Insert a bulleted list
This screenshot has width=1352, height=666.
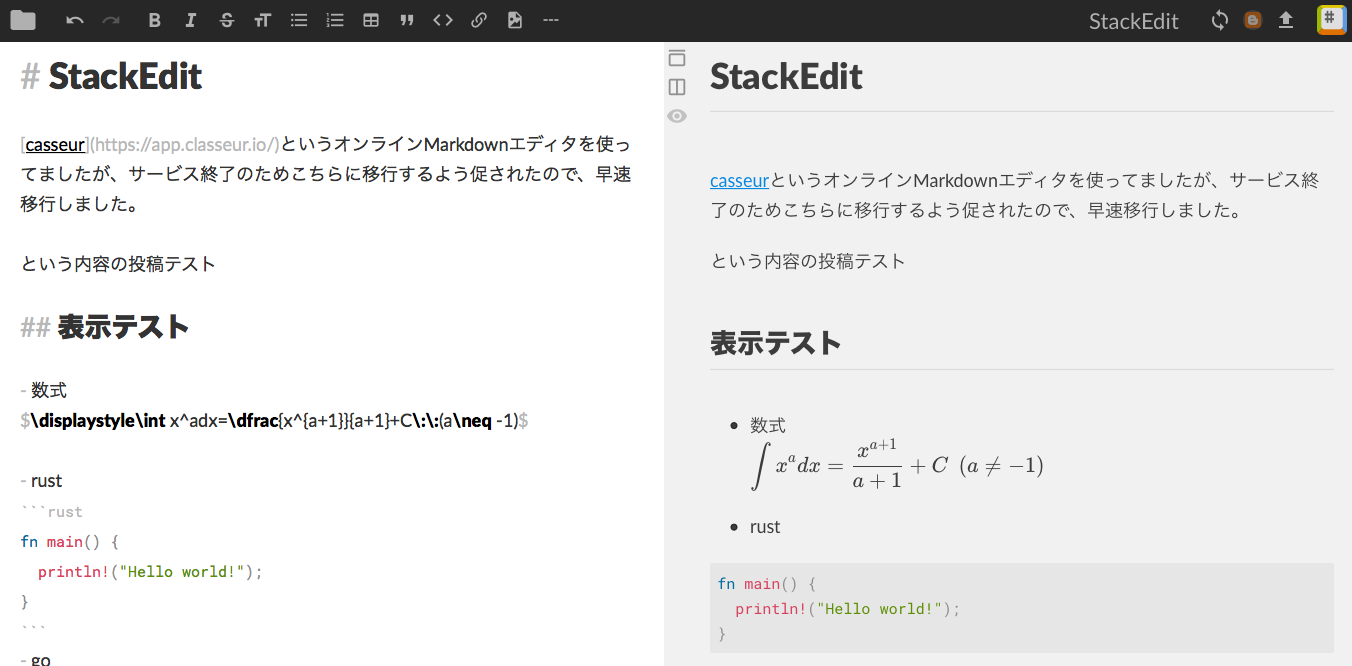[x=299, y=19]
